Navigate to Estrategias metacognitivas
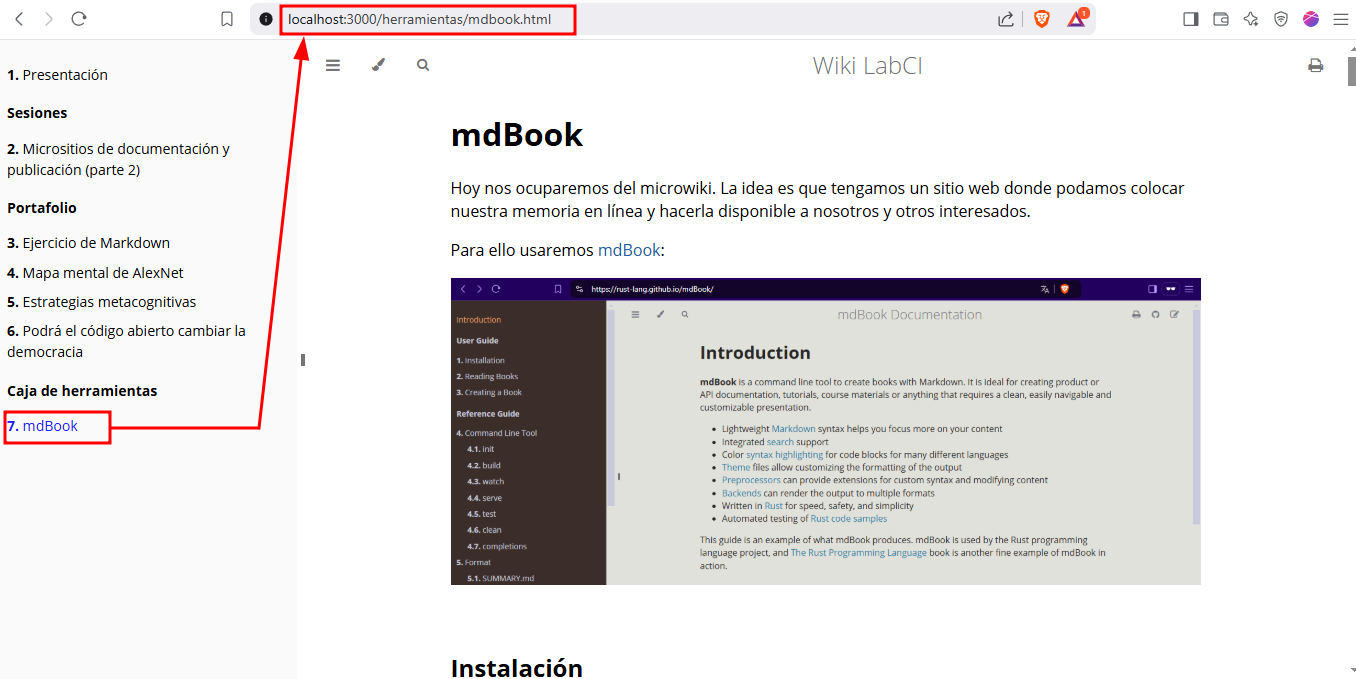This screenshot has width=1356, height=679. click(x=101, y=302)
